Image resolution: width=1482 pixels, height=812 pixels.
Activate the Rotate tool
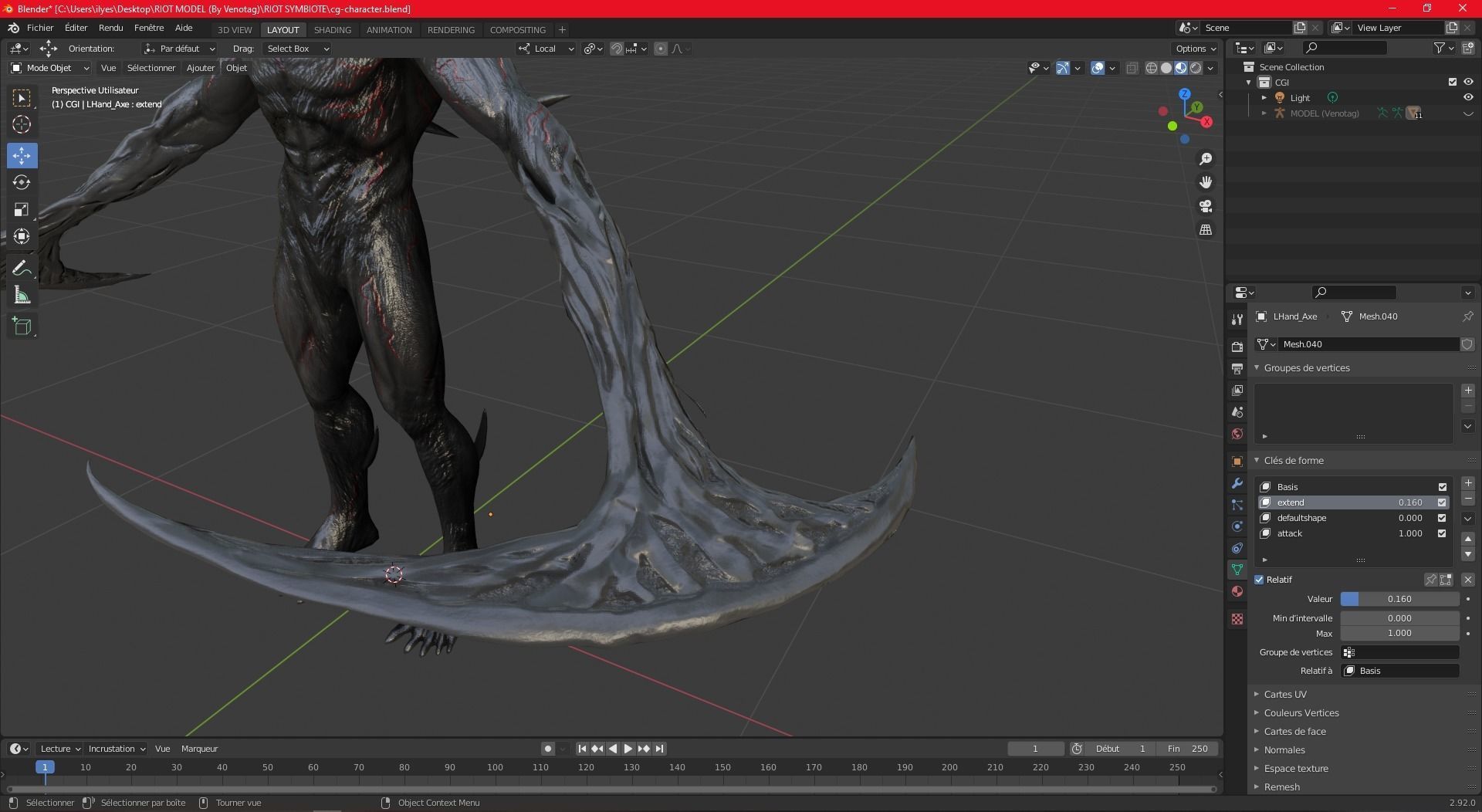22,182
